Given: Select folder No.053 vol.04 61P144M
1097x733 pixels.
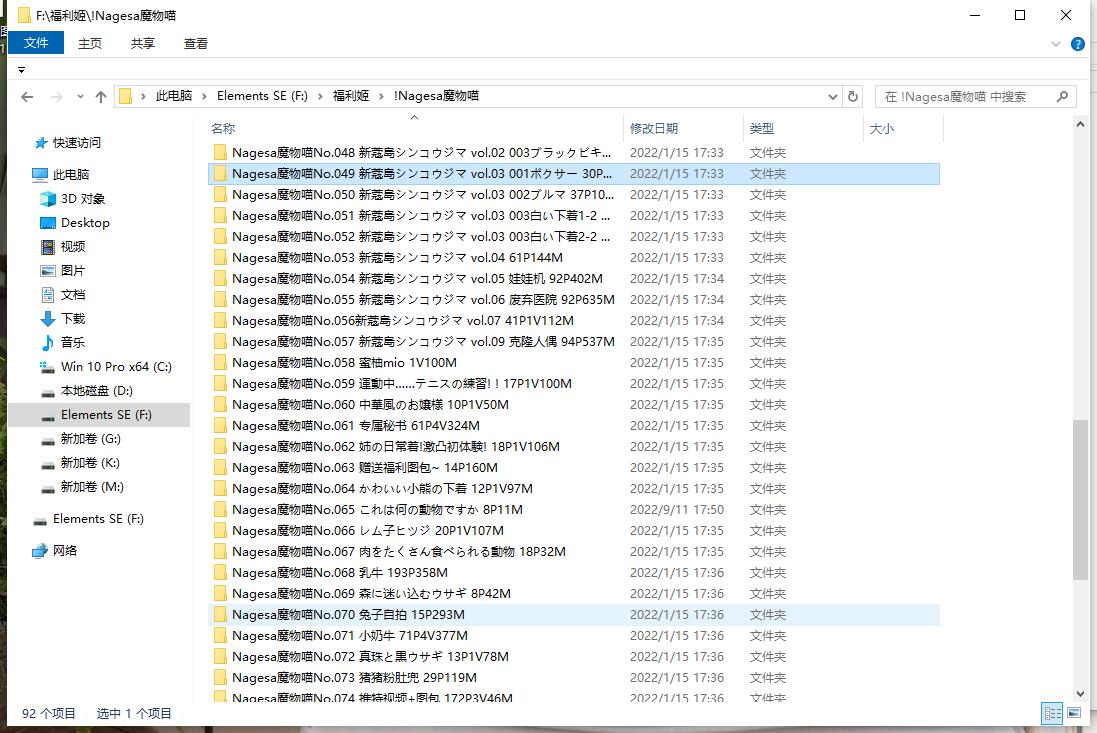Looking at the screenshot, I should [x=574, y=257].
